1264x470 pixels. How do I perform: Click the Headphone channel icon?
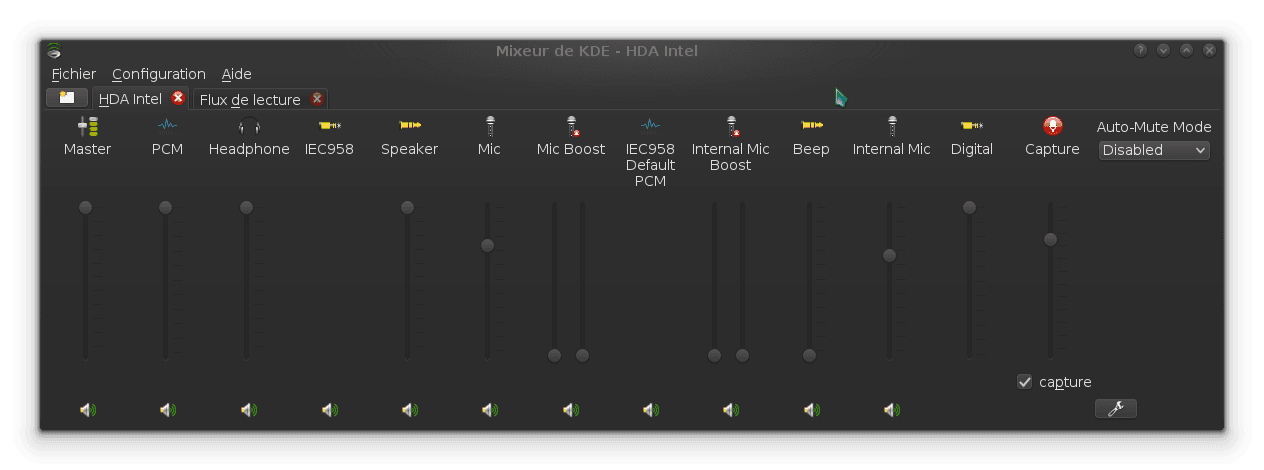click(249, 126)
